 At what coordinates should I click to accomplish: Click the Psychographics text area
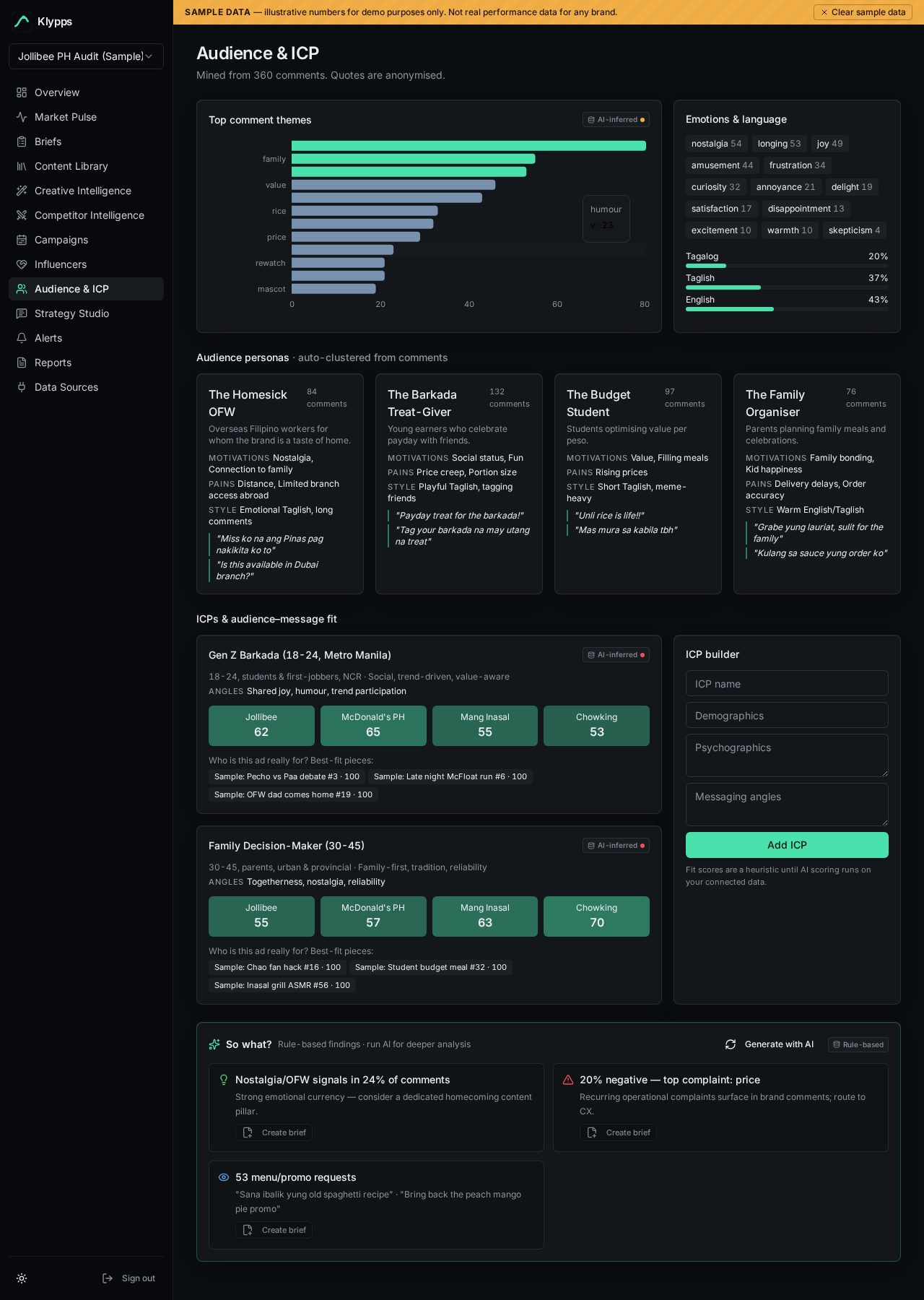pos(787,755)
